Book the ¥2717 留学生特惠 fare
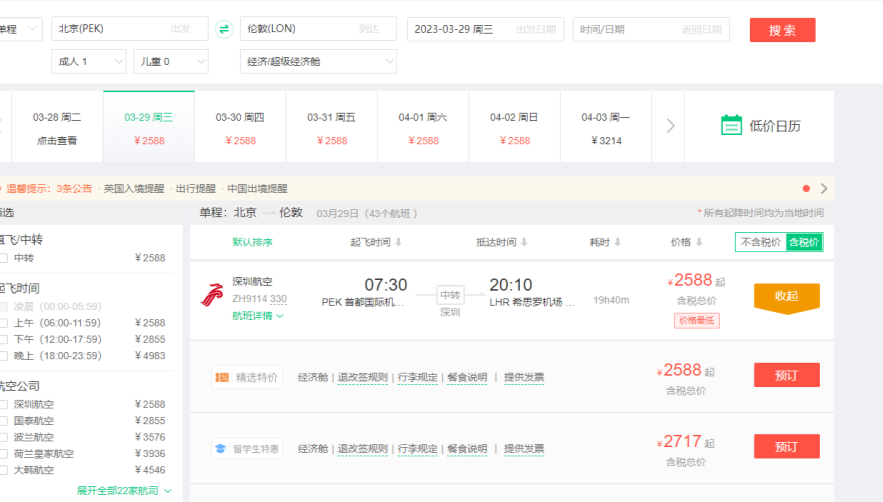 tap(787, 447)
